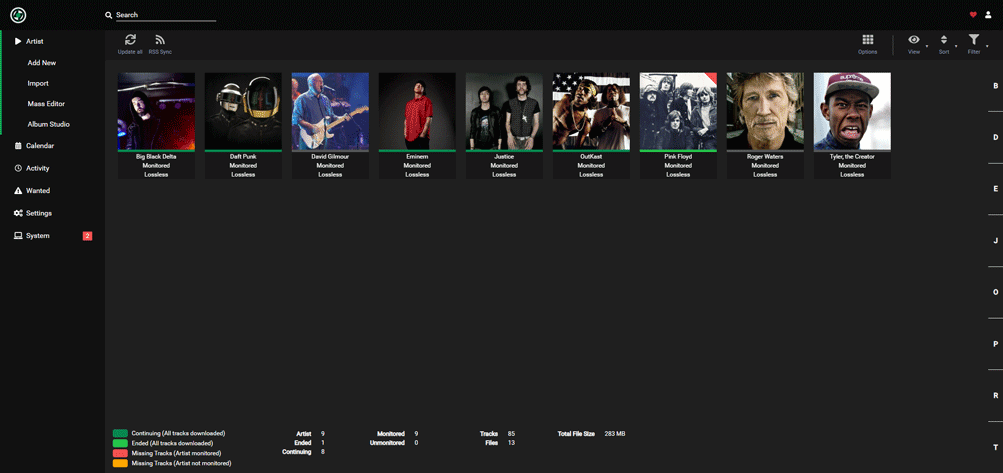Select Add New in sidebar
The height and width of the screenshot is (473, 1003).
42,63
